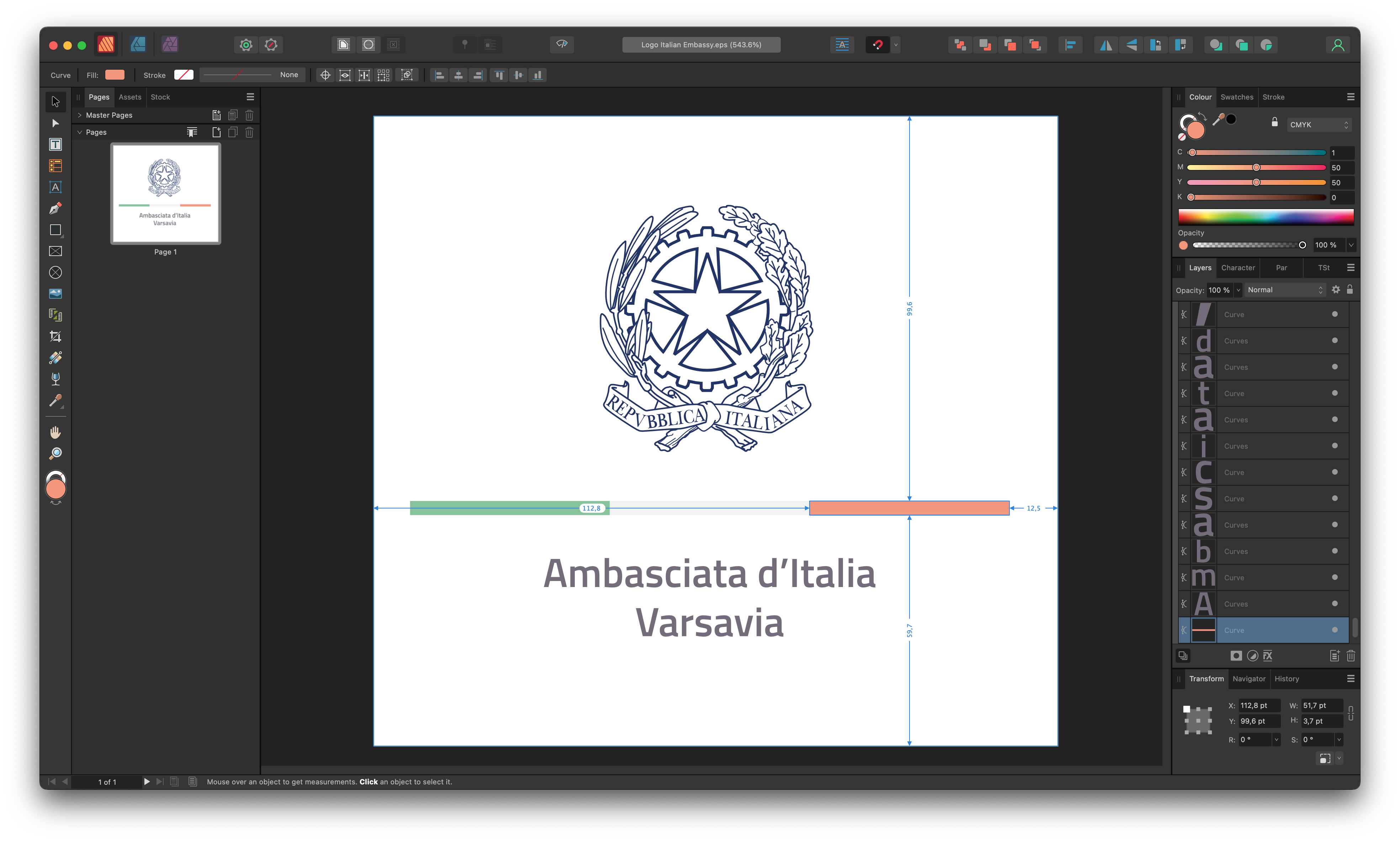Toggle visibility of the 'A' Curves layer
This screenshot has height=842, width=1400.
coord(1335,603)
